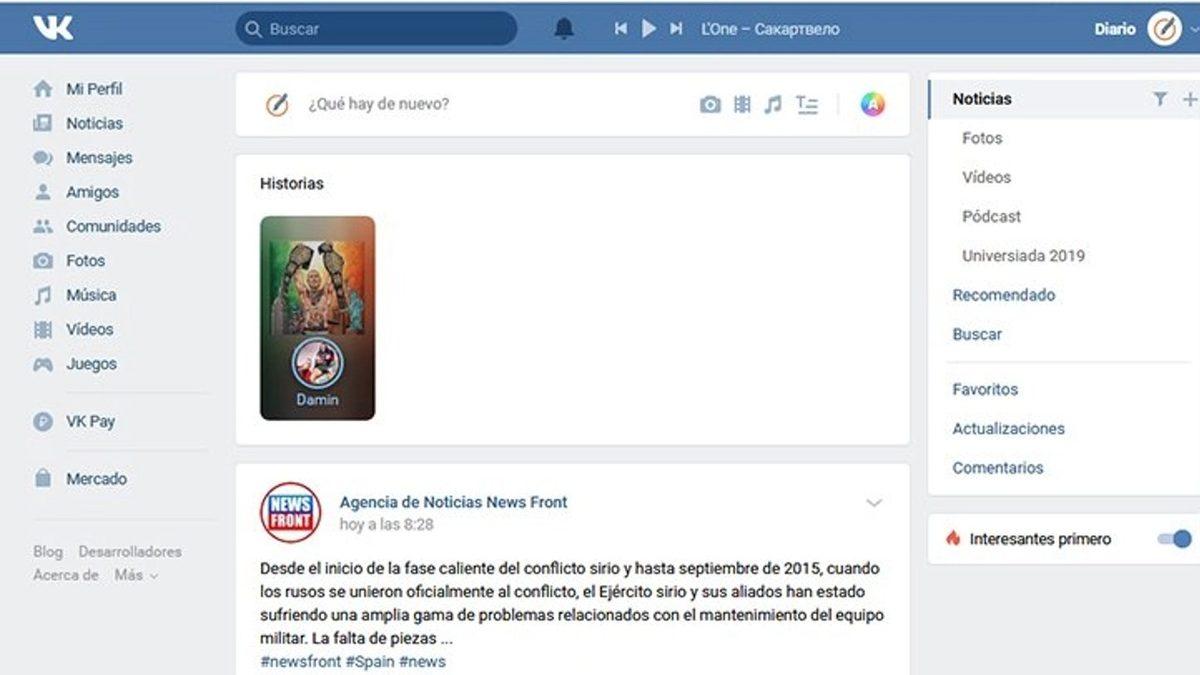Expand the Más menu in the footer

tap(131, 575)
